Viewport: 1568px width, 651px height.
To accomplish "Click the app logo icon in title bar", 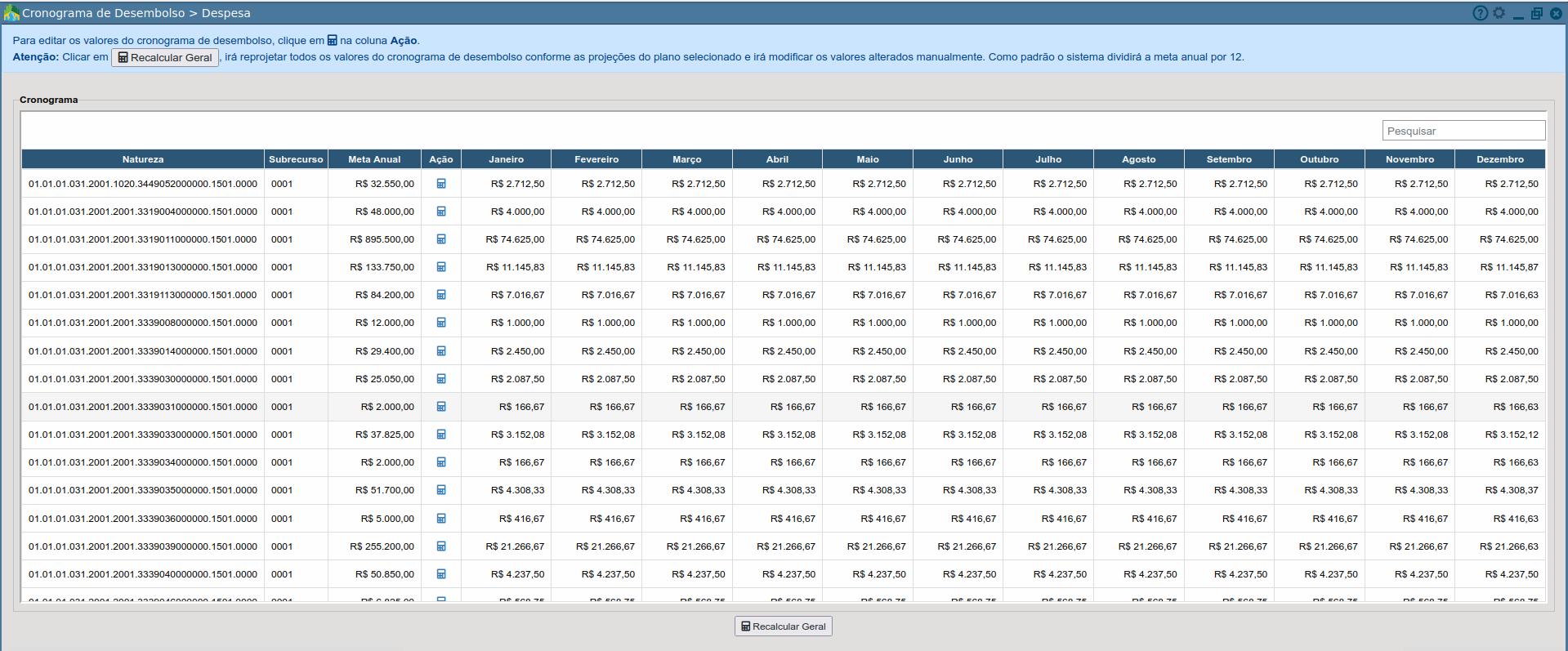I will click(x=11, y=13).
